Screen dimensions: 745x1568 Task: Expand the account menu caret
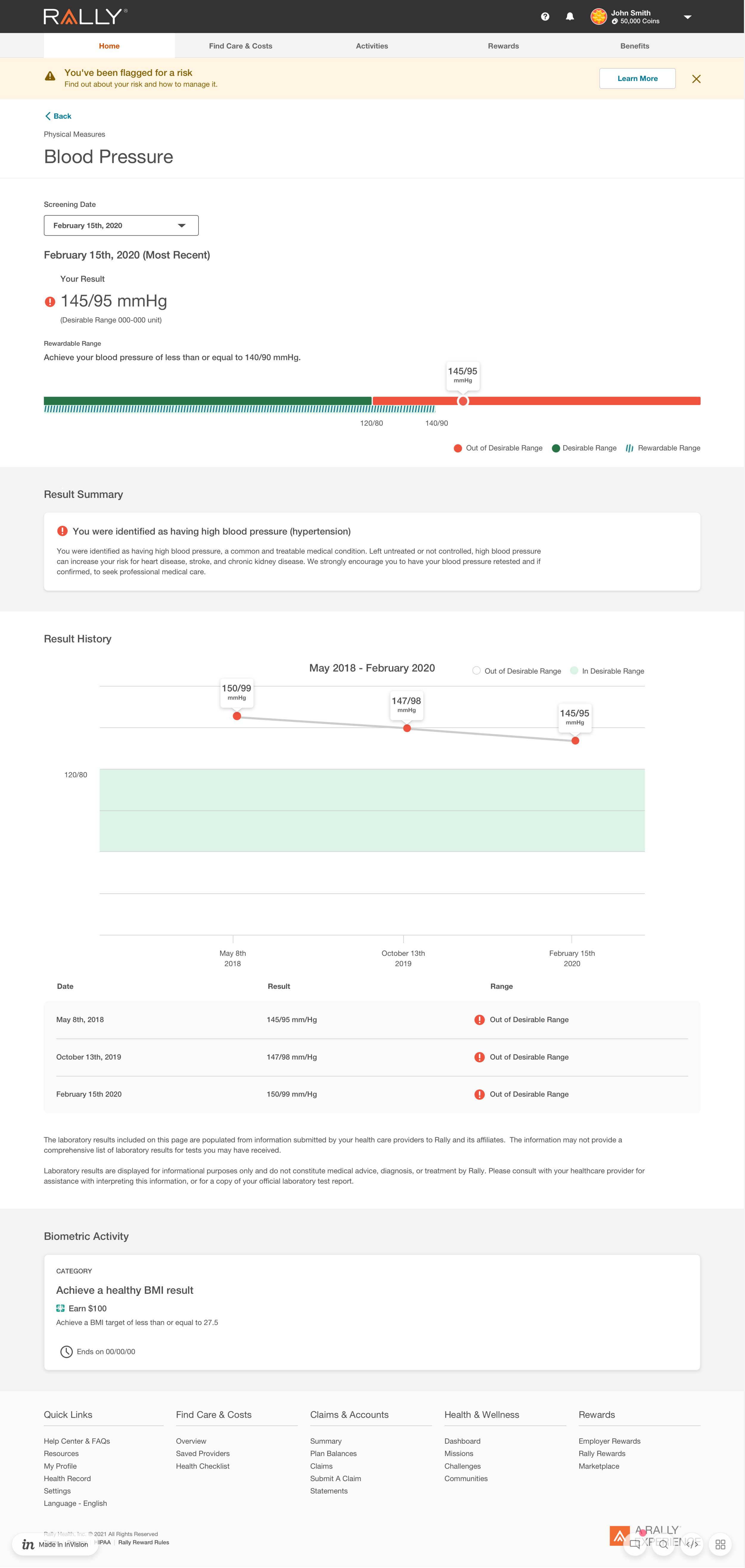(687, 17)
